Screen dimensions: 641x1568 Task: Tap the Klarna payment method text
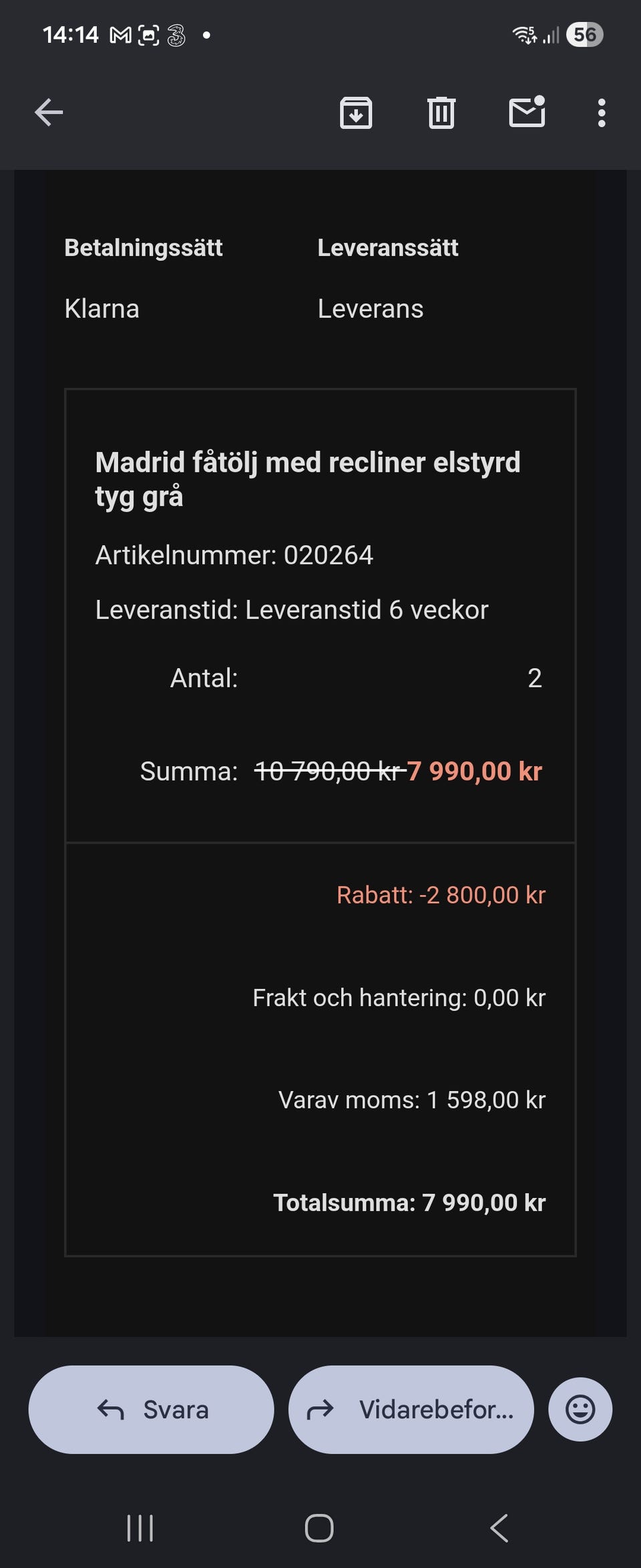click(x=102, y=309)
